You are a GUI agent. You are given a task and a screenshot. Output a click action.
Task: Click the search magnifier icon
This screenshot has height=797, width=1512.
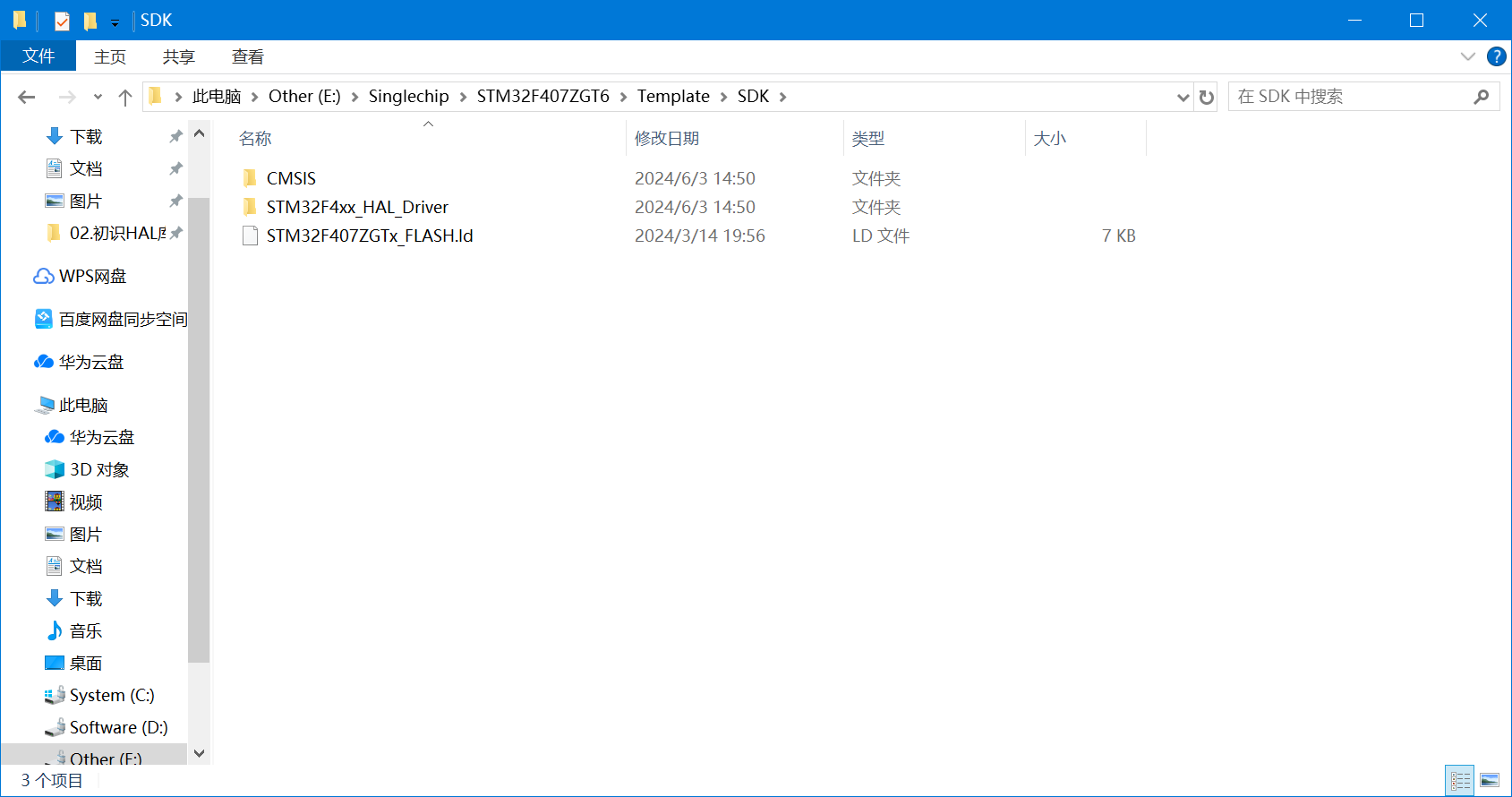point(1481,97)
